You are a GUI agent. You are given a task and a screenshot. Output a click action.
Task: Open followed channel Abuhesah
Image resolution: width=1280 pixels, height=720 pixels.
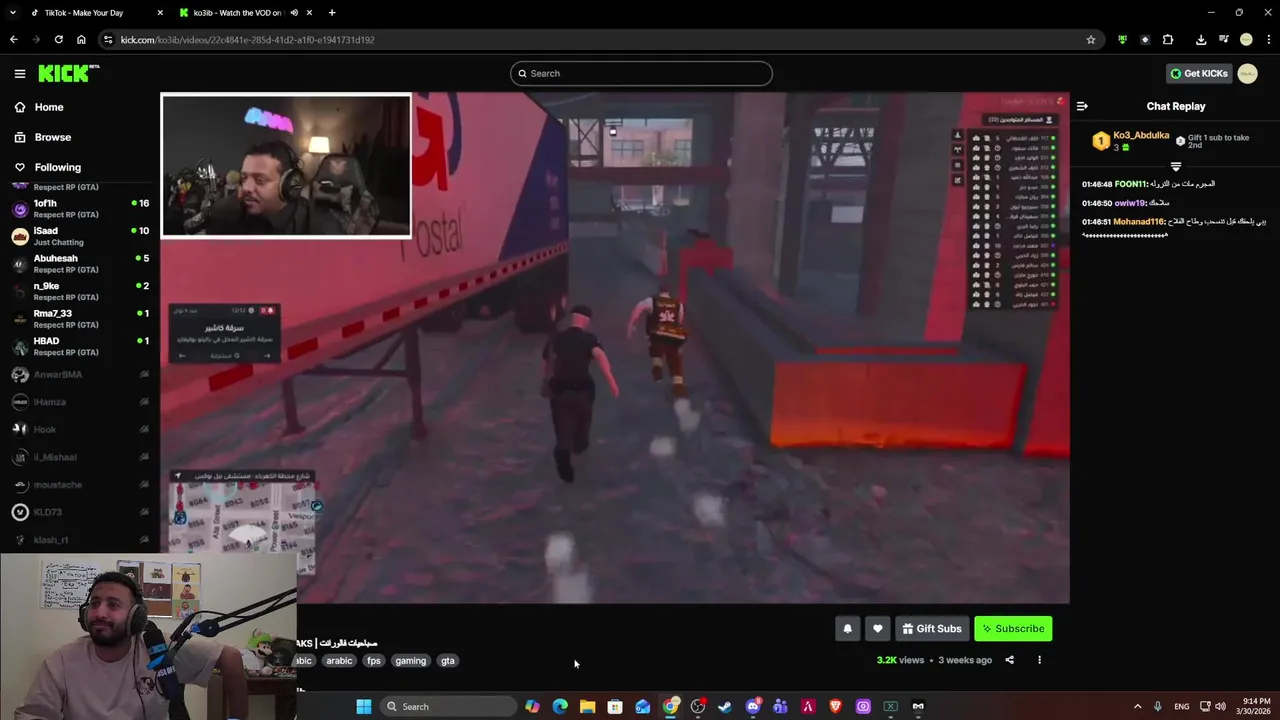pos(80,264)
